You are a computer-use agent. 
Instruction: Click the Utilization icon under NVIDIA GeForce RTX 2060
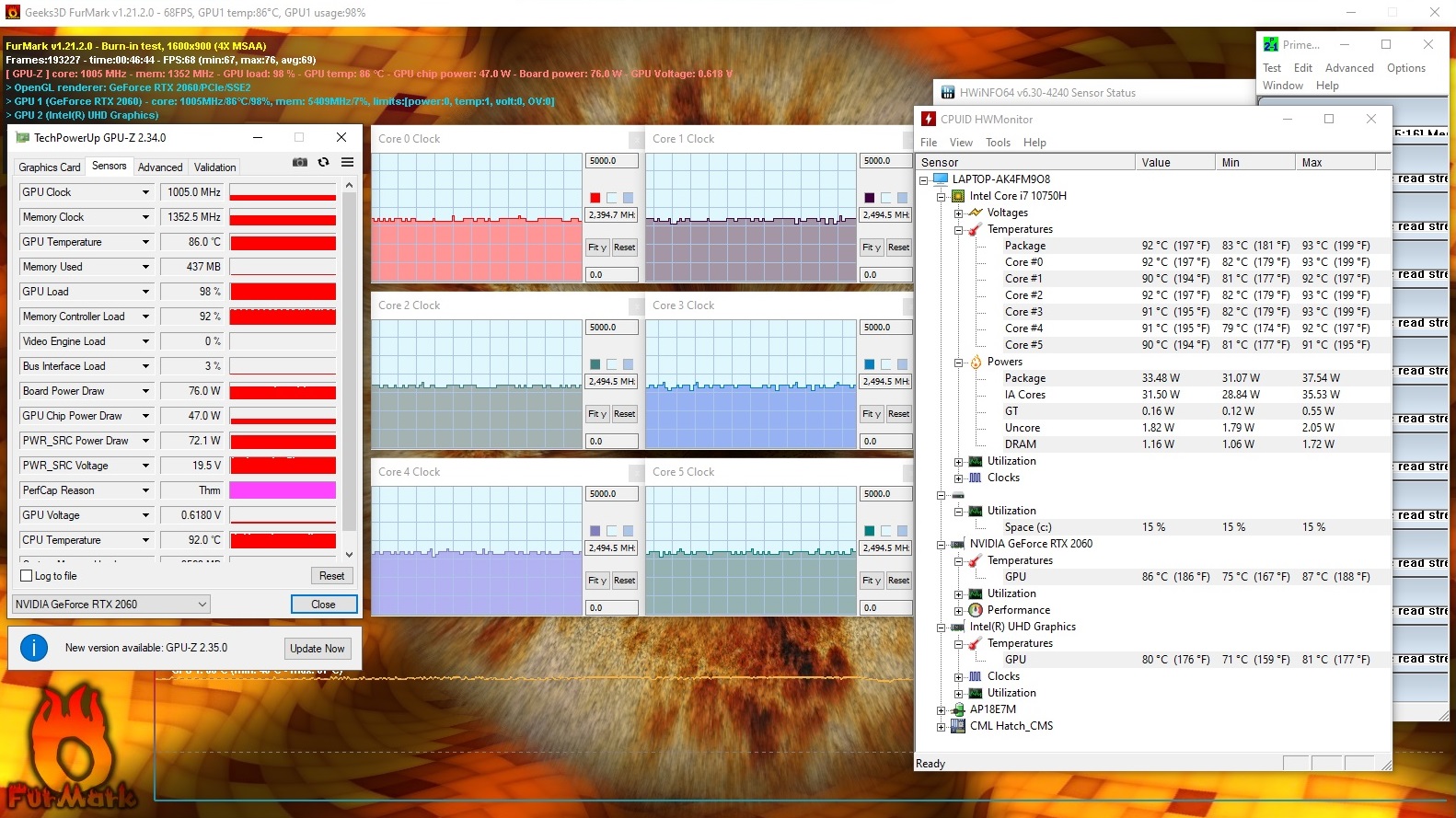tap(976, 593)
